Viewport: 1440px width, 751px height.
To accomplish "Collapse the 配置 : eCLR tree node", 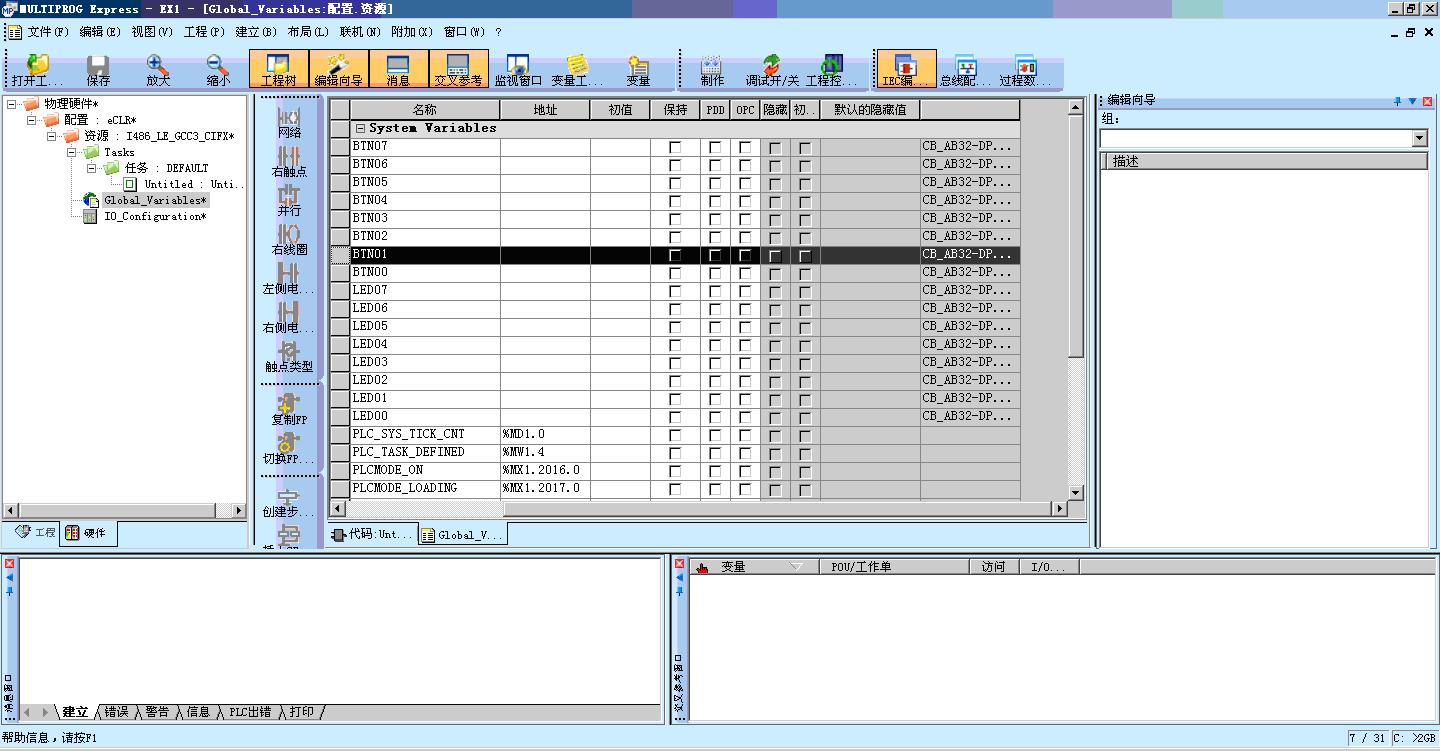I will (x=32, y=120).
